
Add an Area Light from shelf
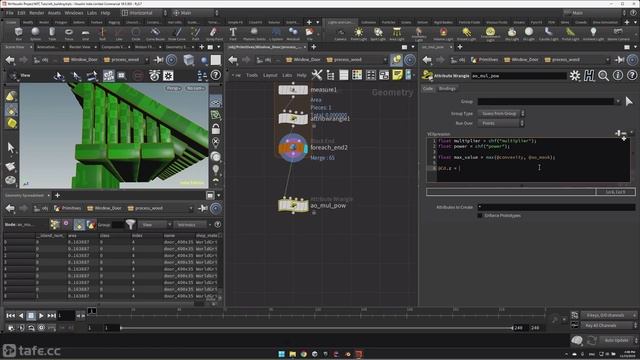coord(397,33)
